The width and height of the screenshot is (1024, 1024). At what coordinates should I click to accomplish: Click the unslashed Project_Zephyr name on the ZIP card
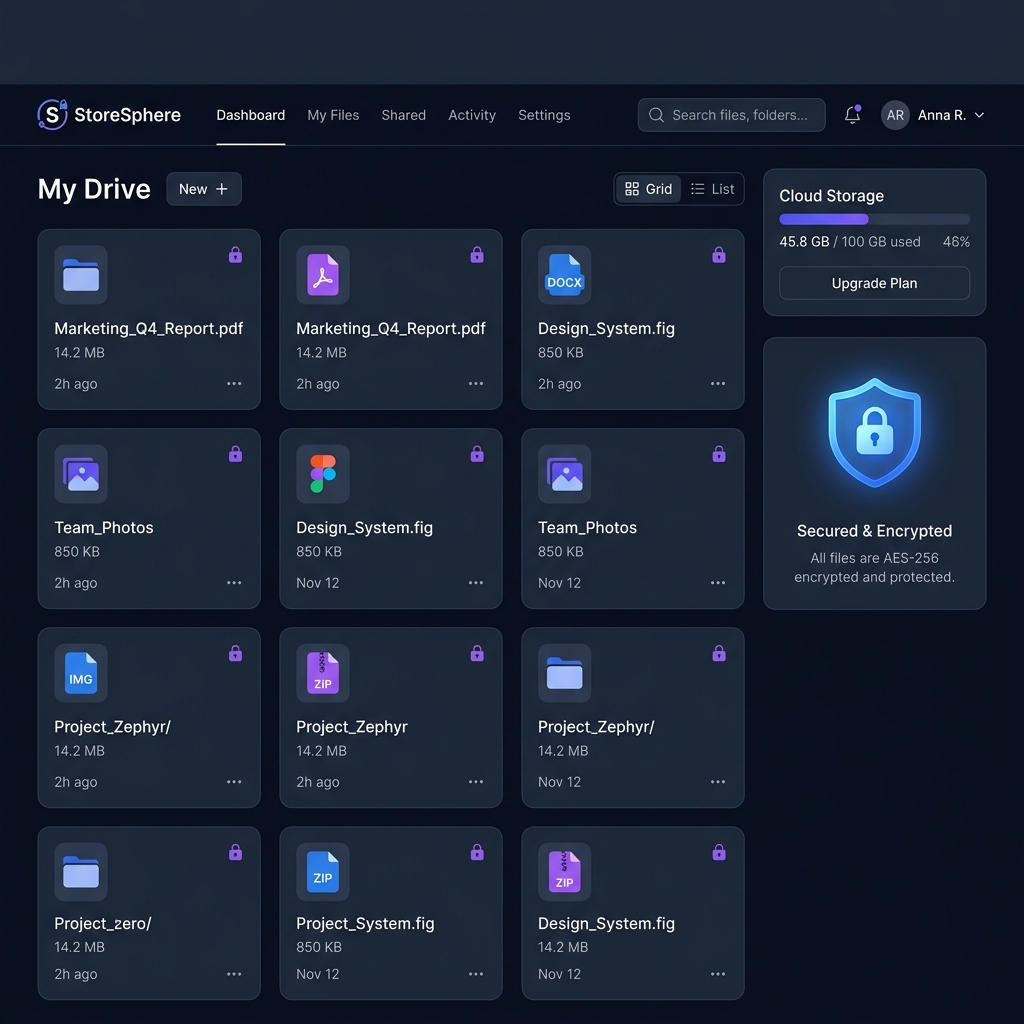click(x=351, y=727)
